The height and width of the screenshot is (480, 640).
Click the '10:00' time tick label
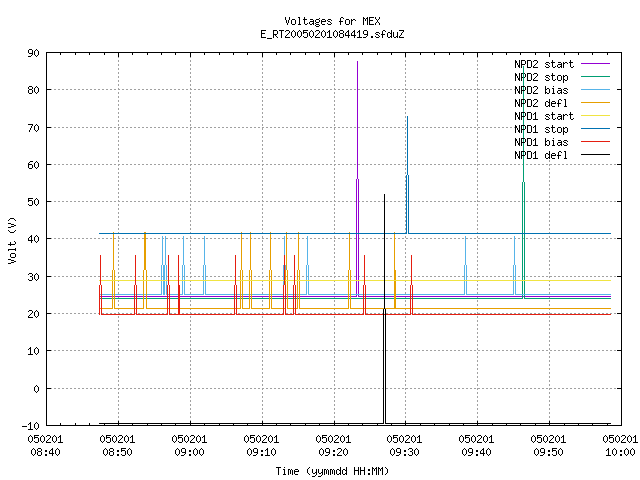click(620, 452)
